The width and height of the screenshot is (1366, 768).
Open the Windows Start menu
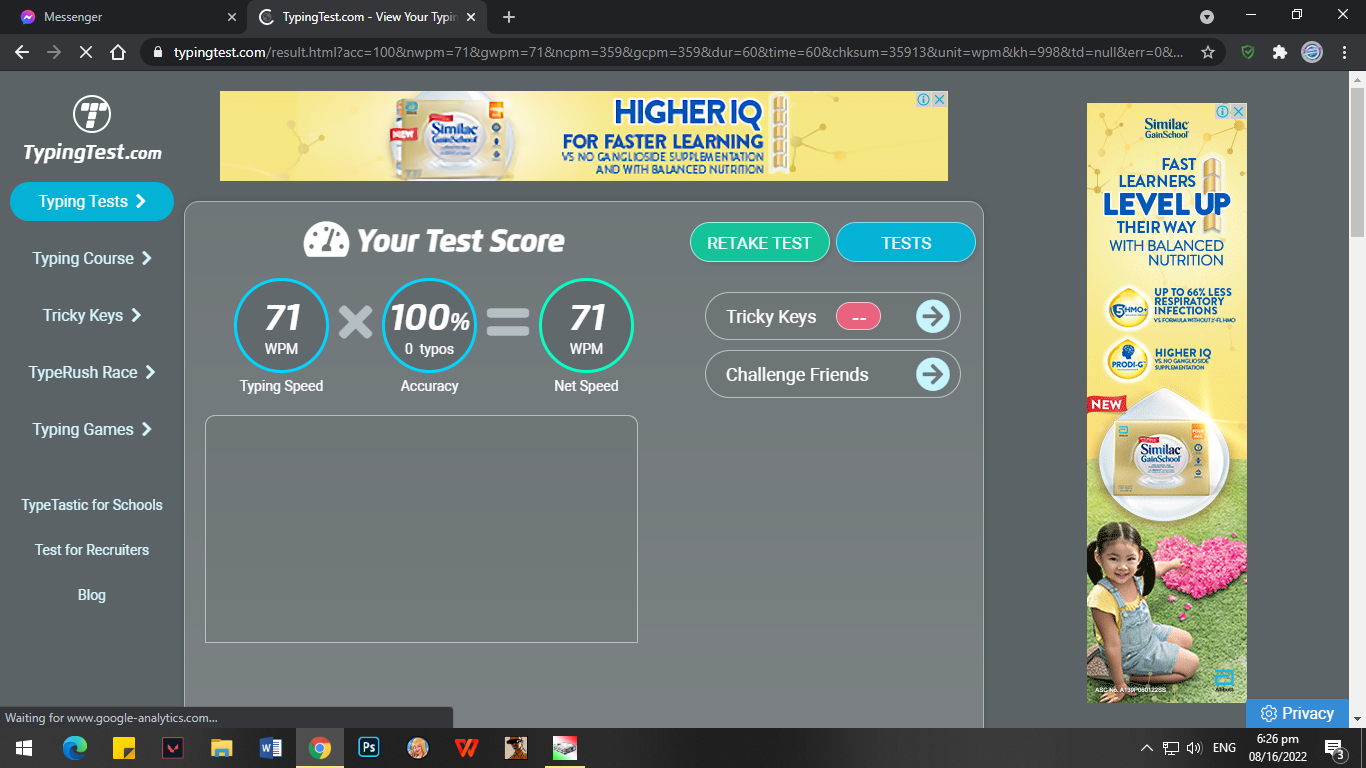tap(24, 748)
